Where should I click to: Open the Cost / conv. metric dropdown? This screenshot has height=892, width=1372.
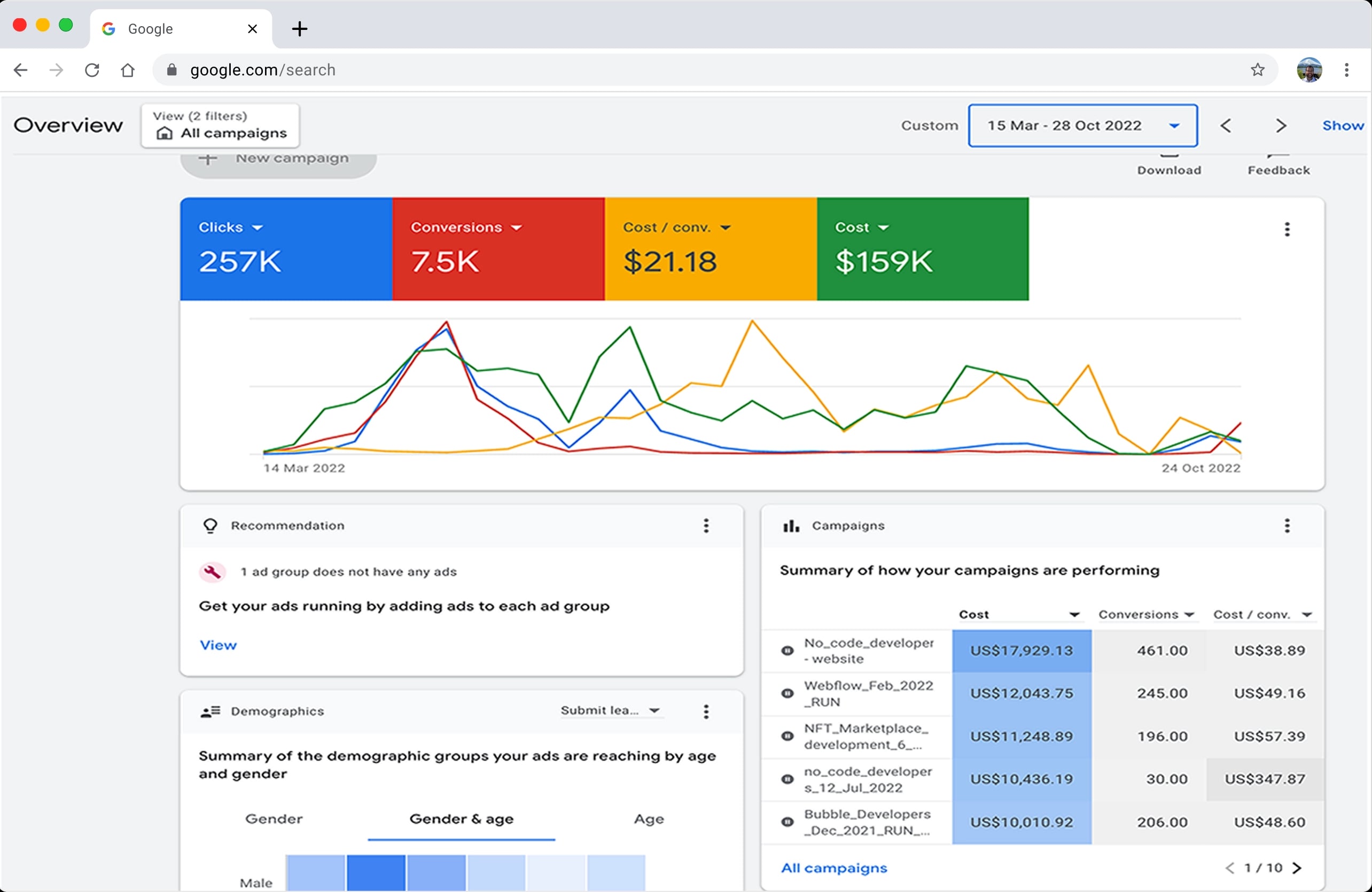tap(677, 228)
